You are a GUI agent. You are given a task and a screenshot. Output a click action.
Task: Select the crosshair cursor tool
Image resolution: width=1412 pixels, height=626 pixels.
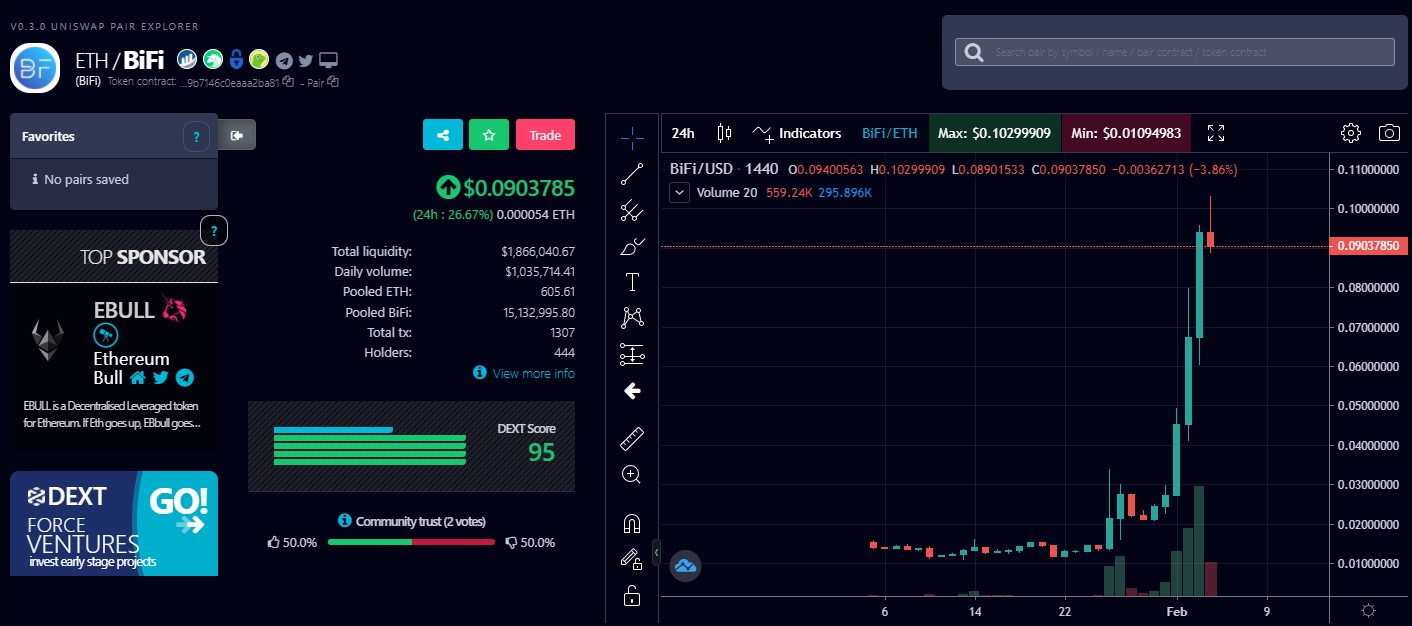coord(632,136)
